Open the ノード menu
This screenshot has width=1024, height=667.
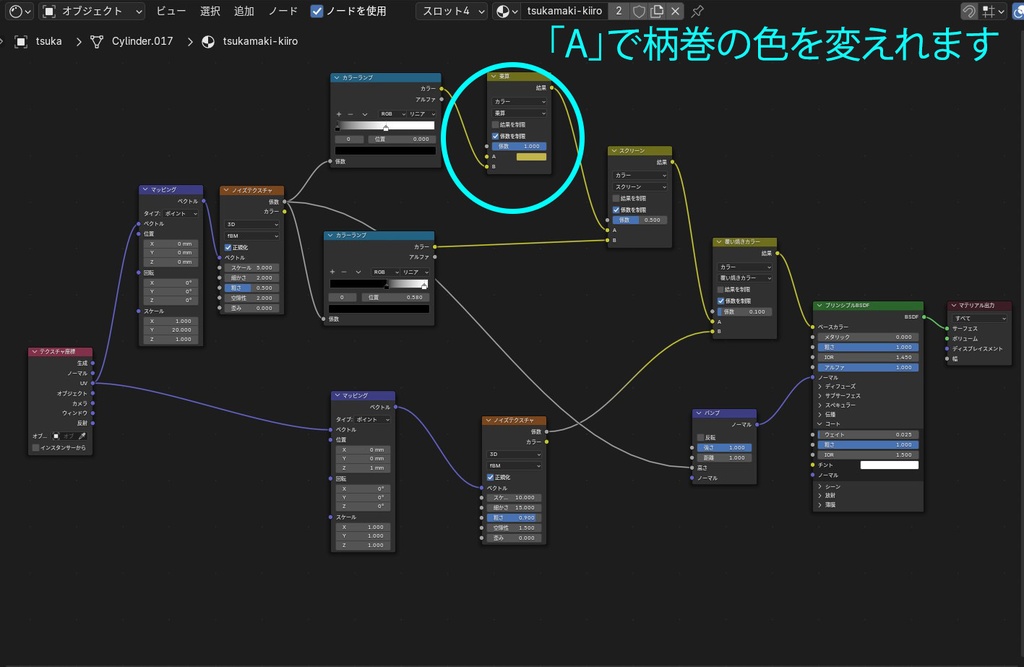coord(283,11)
